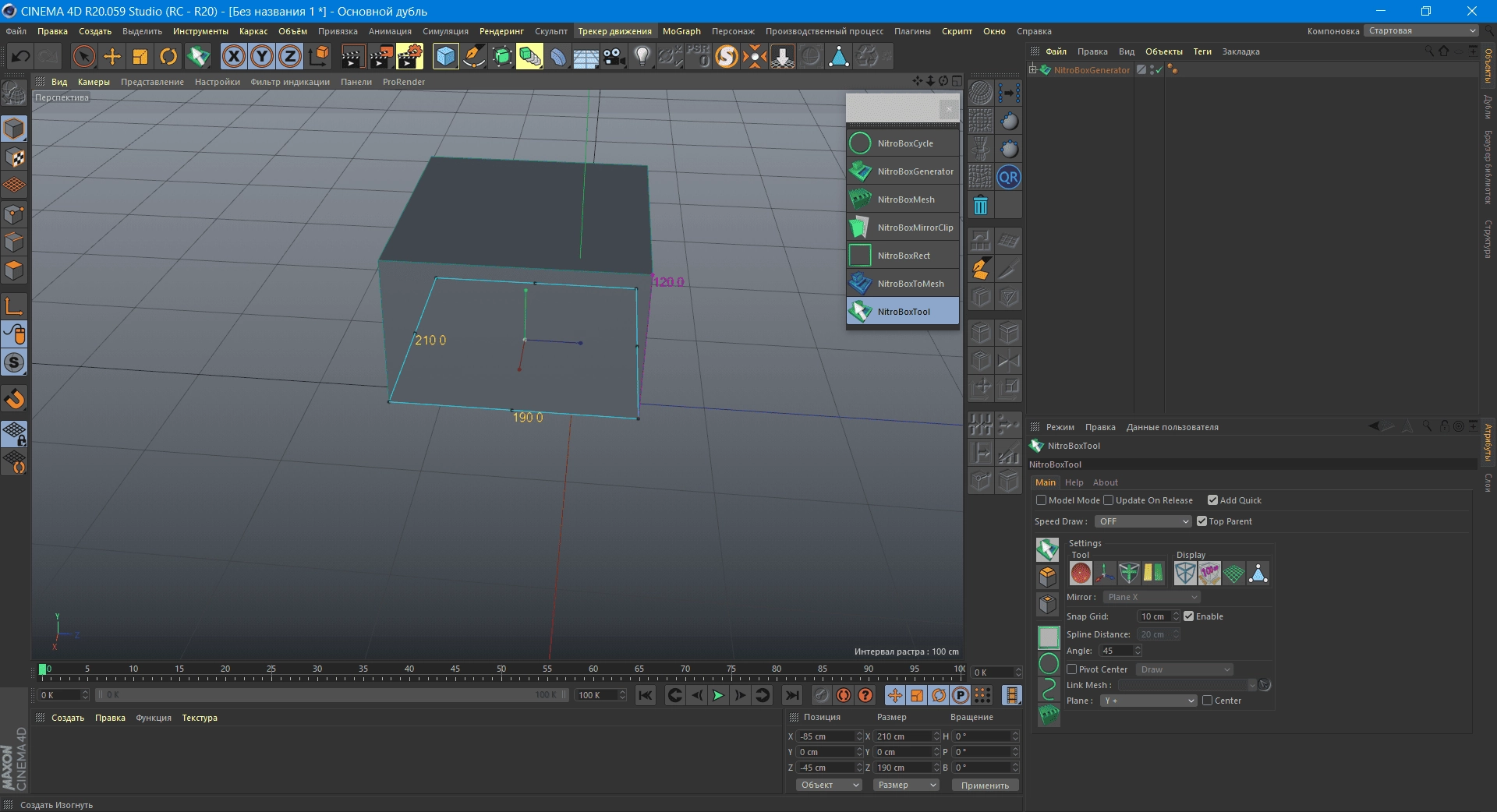Screen dimensions: 1497x812
Task: Add a Light object icon
Action: 642,56
